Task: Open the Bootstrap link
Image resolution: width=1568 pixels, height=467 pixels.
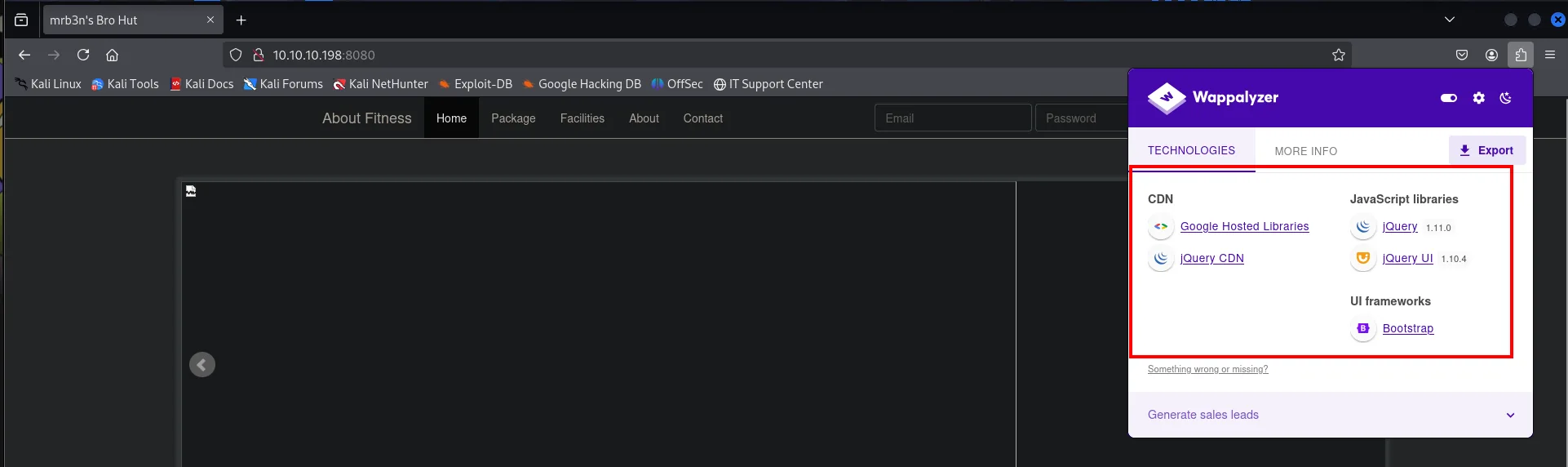Action: coord(1407,328)
